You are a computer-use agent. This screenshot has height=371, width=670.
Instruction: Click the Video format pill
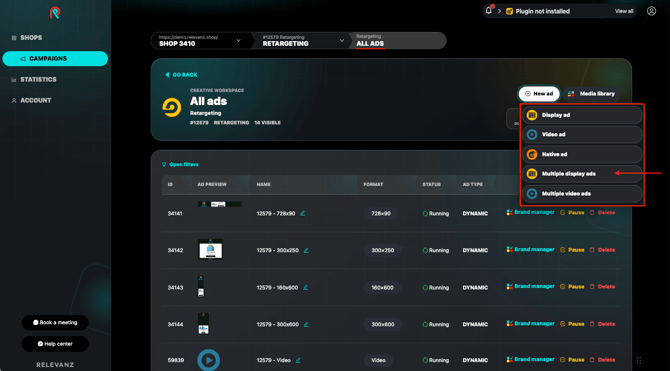(378, 360)
